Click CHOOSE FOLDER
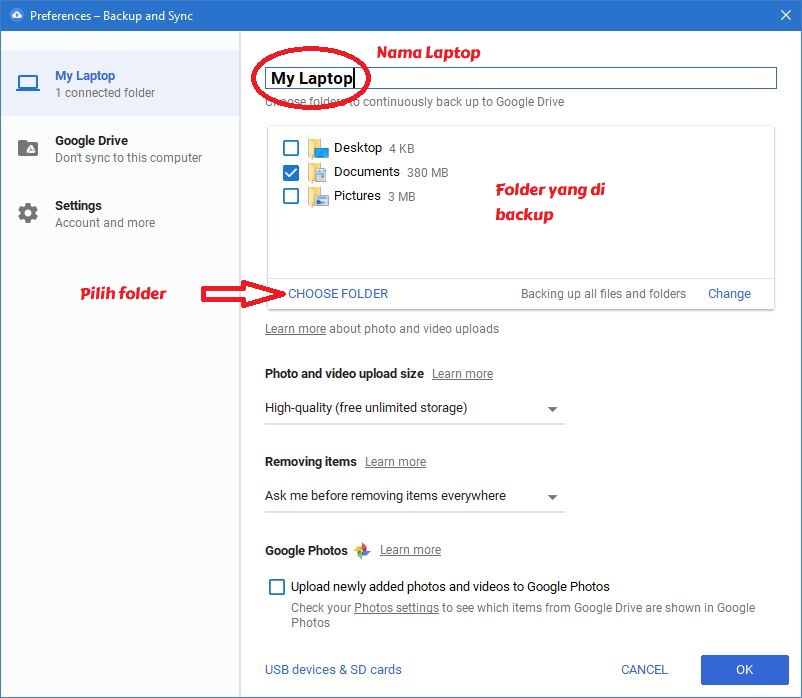This screenshot has width=802, height=698. pos(338,294)
